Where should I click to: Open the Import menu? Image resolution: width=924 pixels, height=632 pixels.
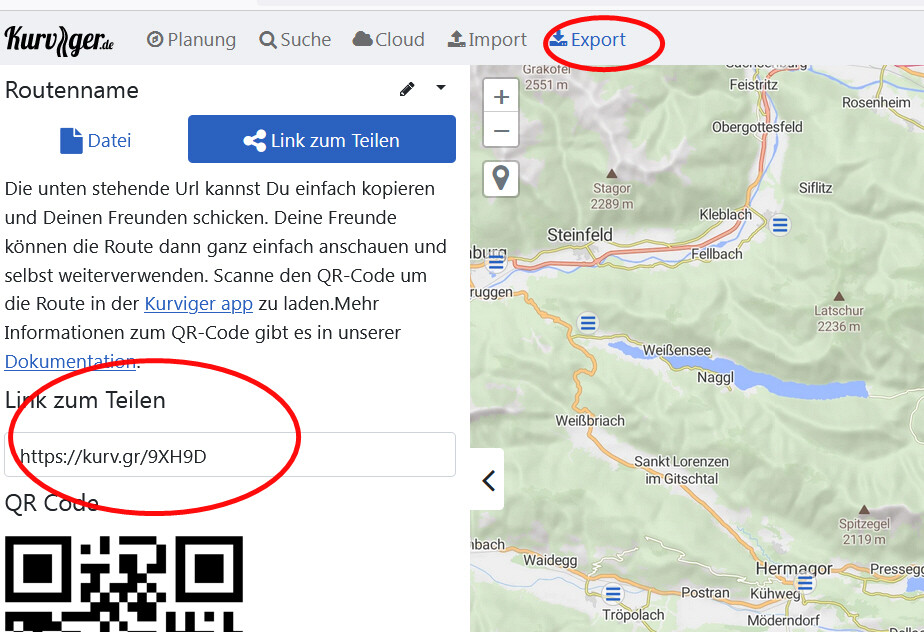point(486,40)
